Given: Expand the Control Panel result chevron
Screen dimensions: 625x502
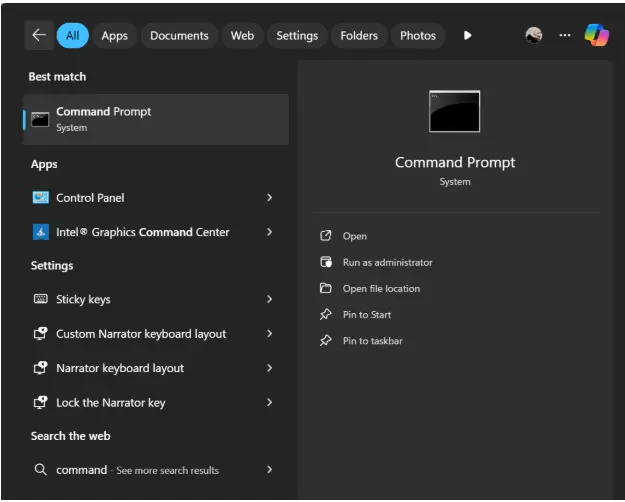Looking at the screenshot, I should point(269,197).
